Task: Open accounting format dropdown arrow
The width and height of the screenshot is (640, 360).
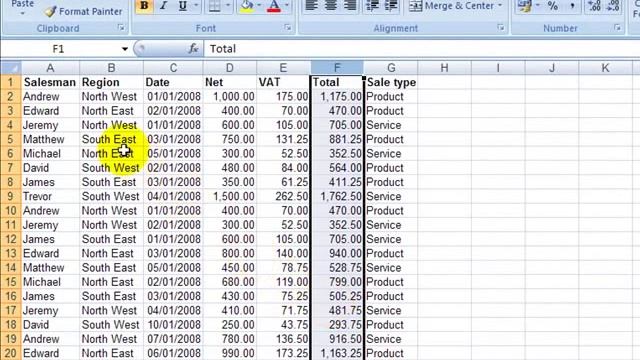Action: (x=538, y=6)
